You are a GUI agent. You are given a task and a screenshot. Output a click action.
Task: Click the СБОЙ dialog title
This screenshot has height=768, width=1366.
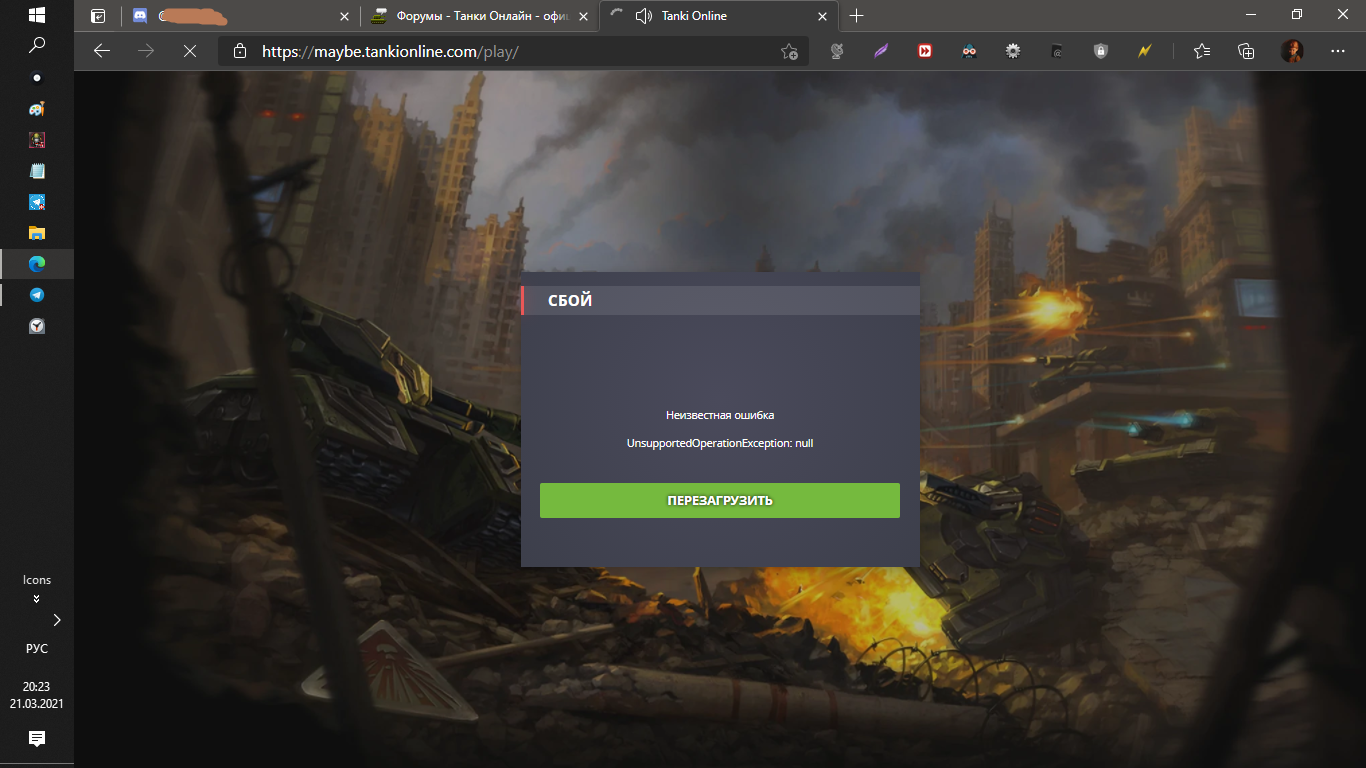[x=570, y=300]
